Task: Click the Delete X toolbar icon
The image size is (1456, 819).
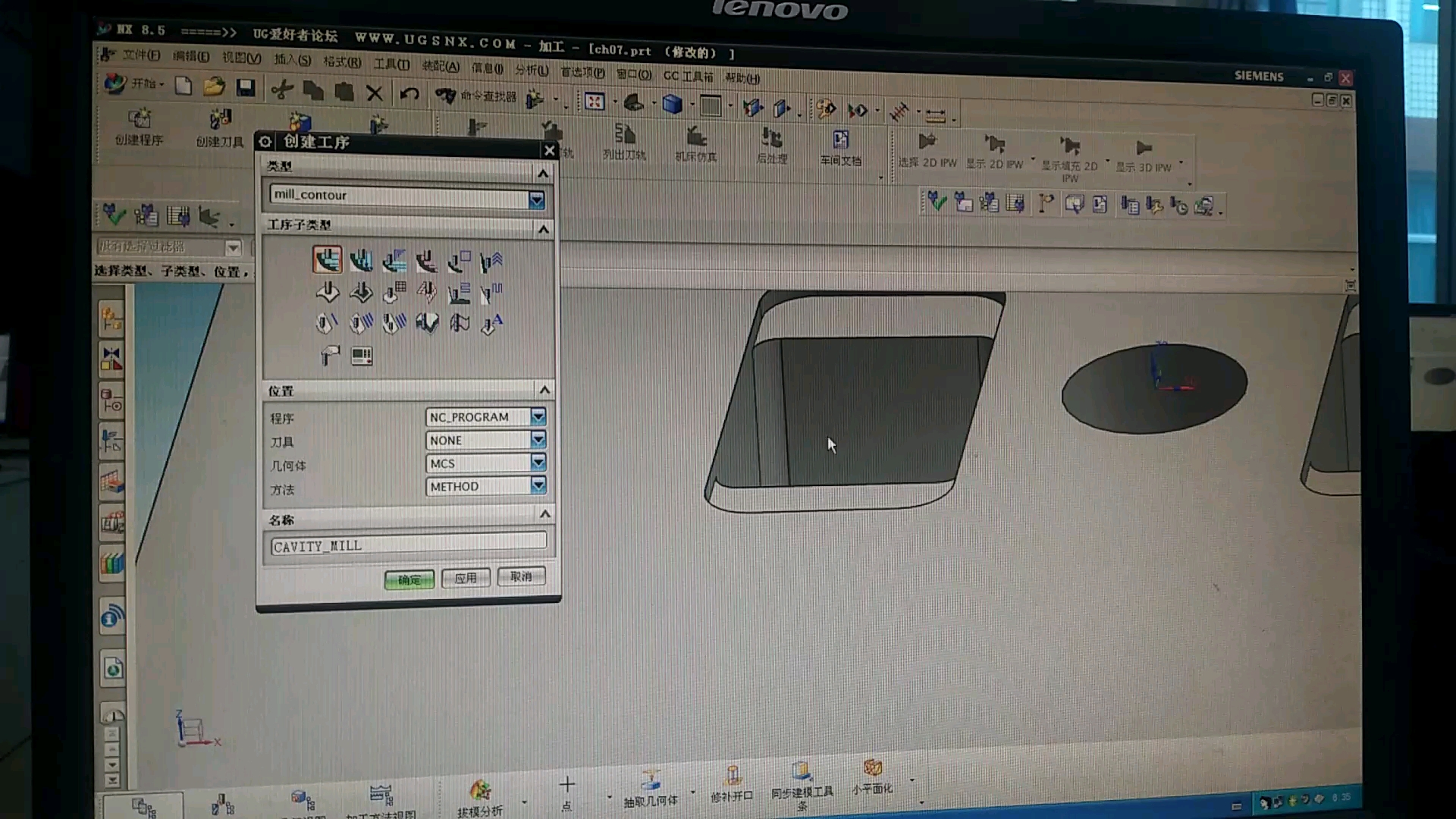Action: point(374,93)
